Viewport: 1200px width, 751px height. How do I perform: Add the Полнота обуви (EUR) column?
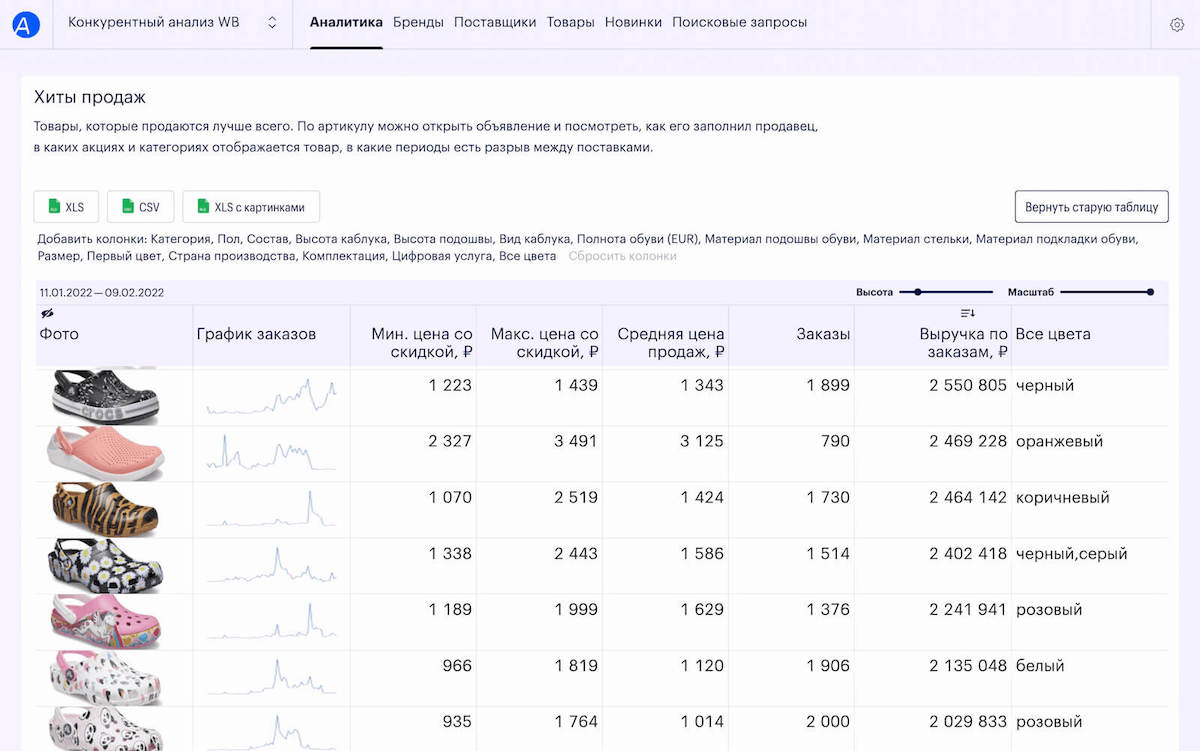click(x=638, y=240)
